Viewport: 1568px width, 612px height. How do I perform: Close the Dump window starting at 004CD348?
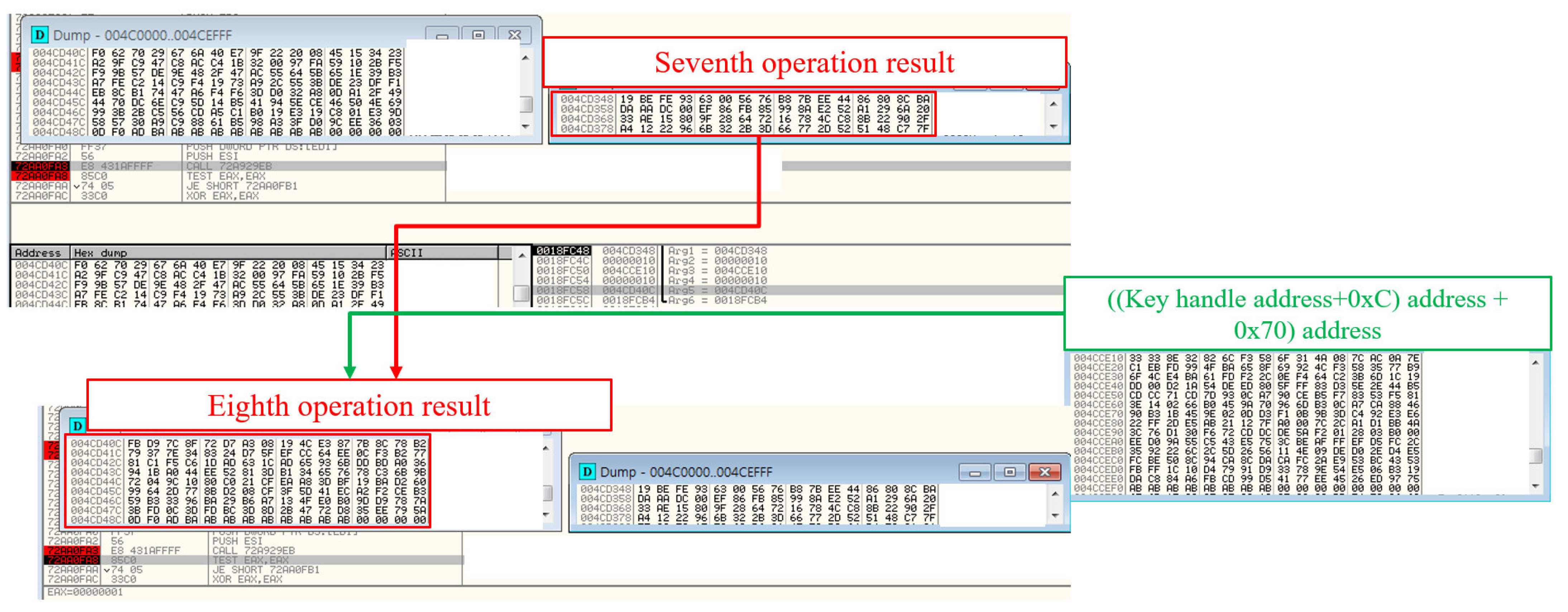click(1045, 472)
